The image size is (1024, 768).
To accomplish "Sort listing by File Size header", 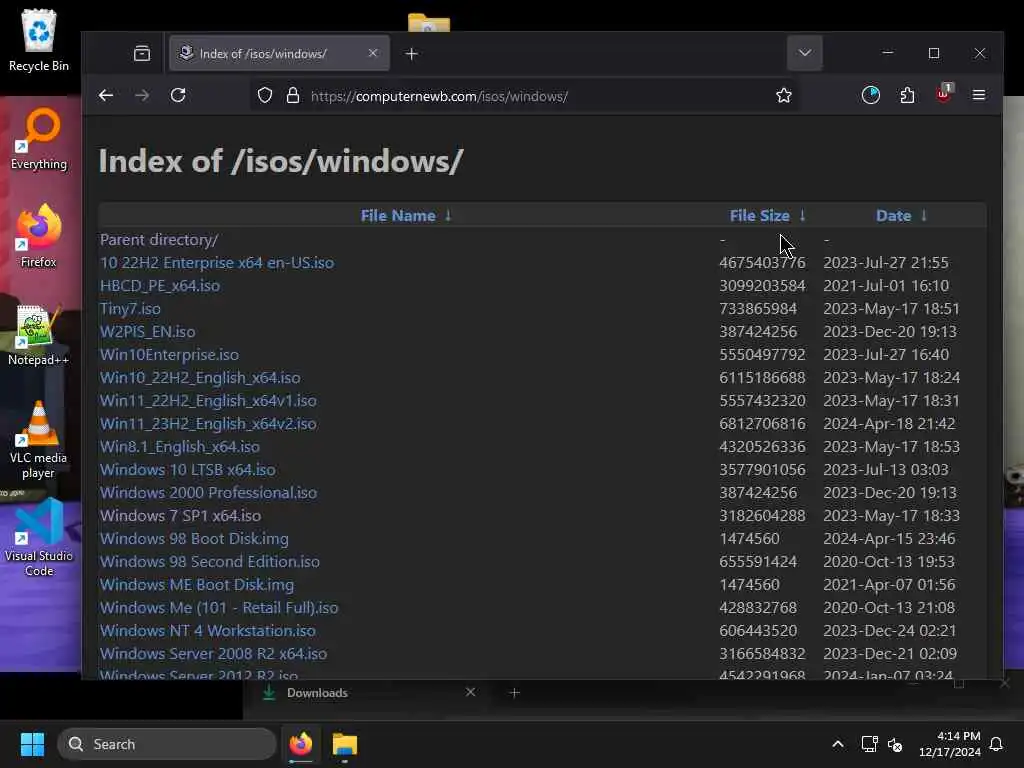I will pyautogui.click(x=760, y=216).
